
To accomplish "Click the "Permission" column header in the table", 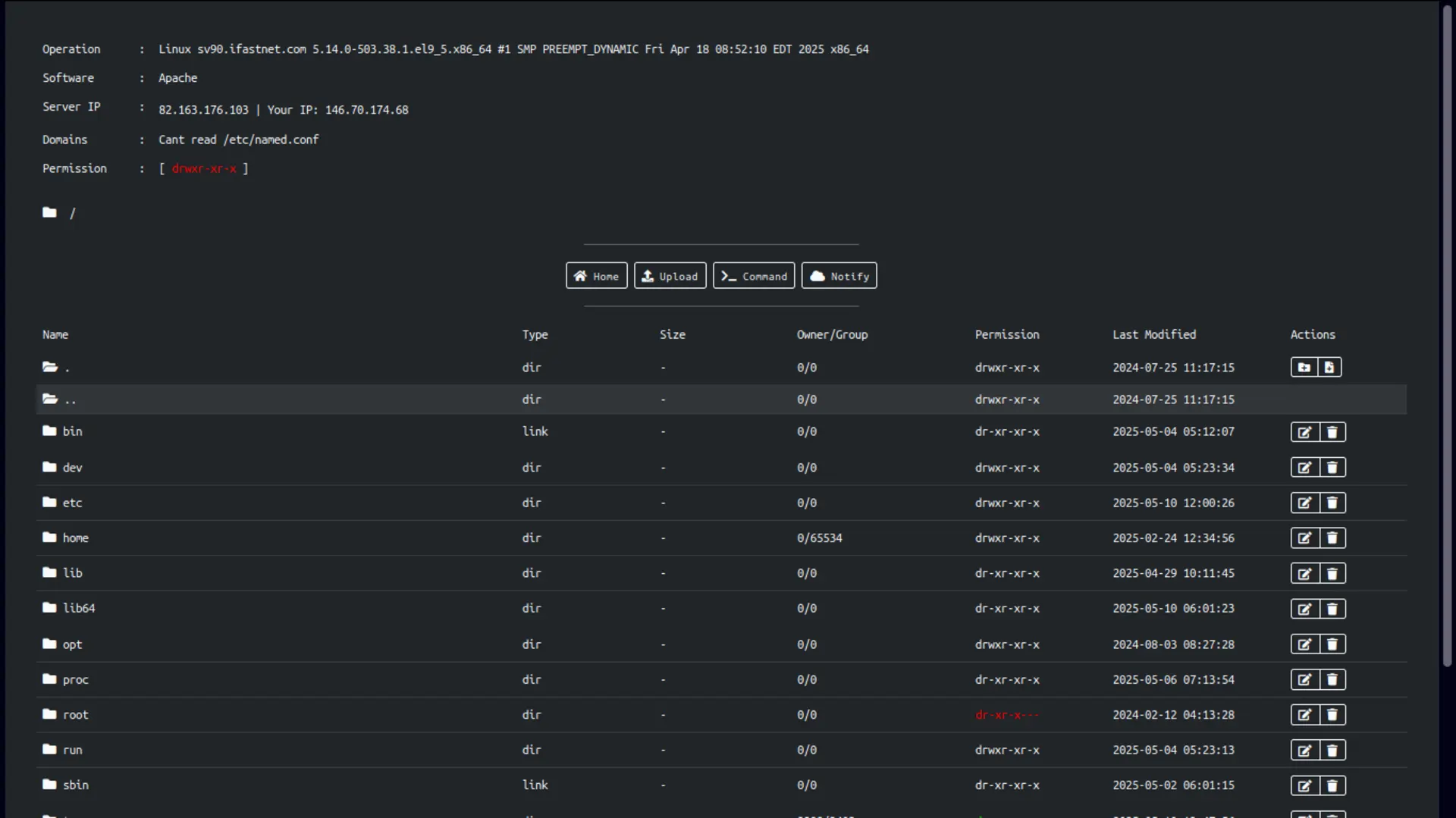I will pyautogui.click(x=1007, y=334).
